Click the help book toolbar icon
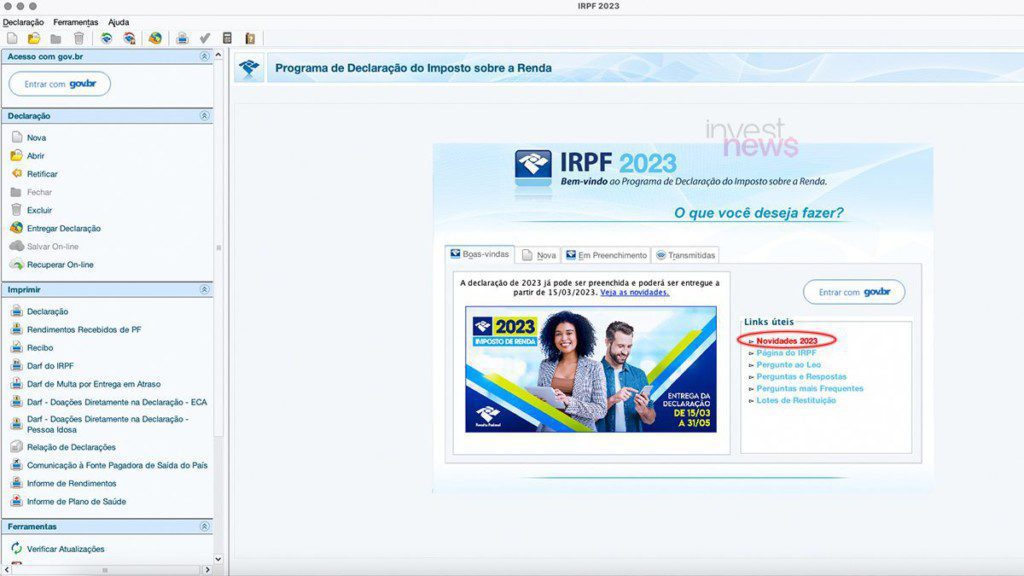This screenshot has height=576, width=1024. coord(249,39)
